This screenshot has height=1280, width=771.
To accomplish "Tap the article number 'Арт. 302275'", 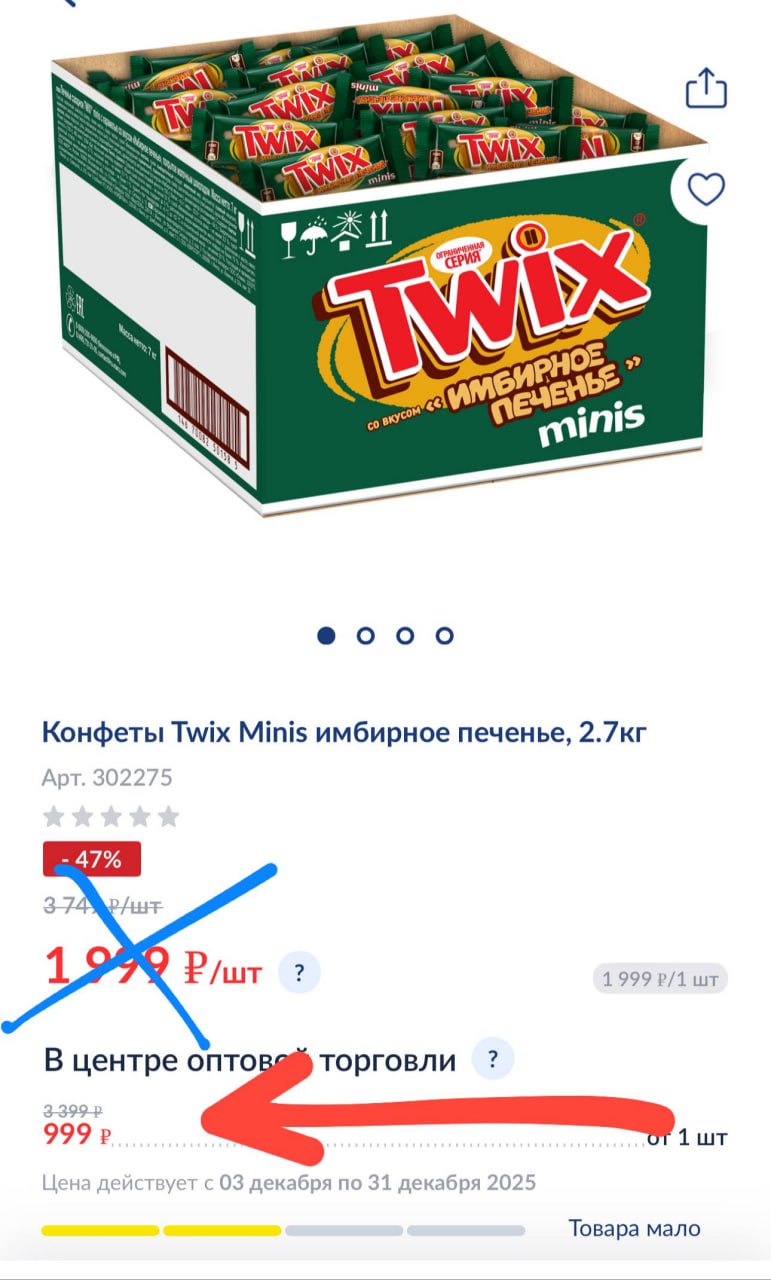I will [x=107, y=777].
